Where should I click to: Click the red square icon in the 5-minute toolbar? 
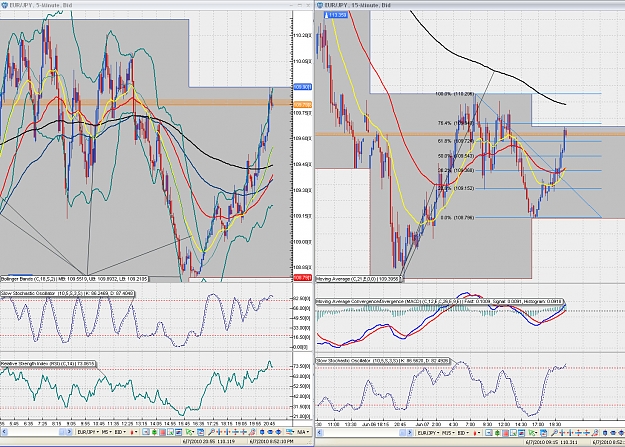pos(162,432)
